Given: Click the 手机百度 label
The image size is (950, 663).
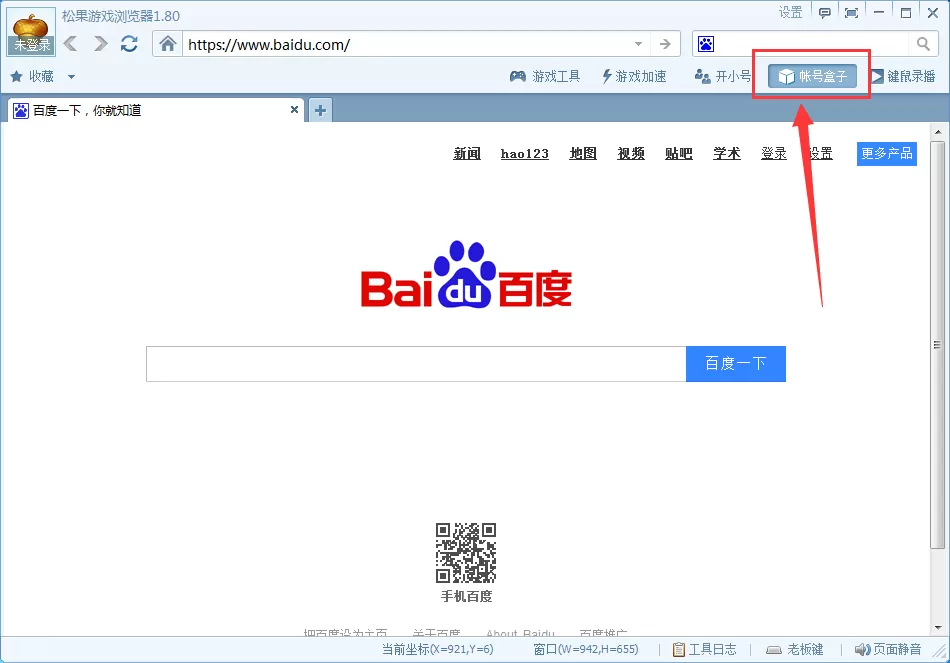Looking at the screenshot, I should click(466, 597).
